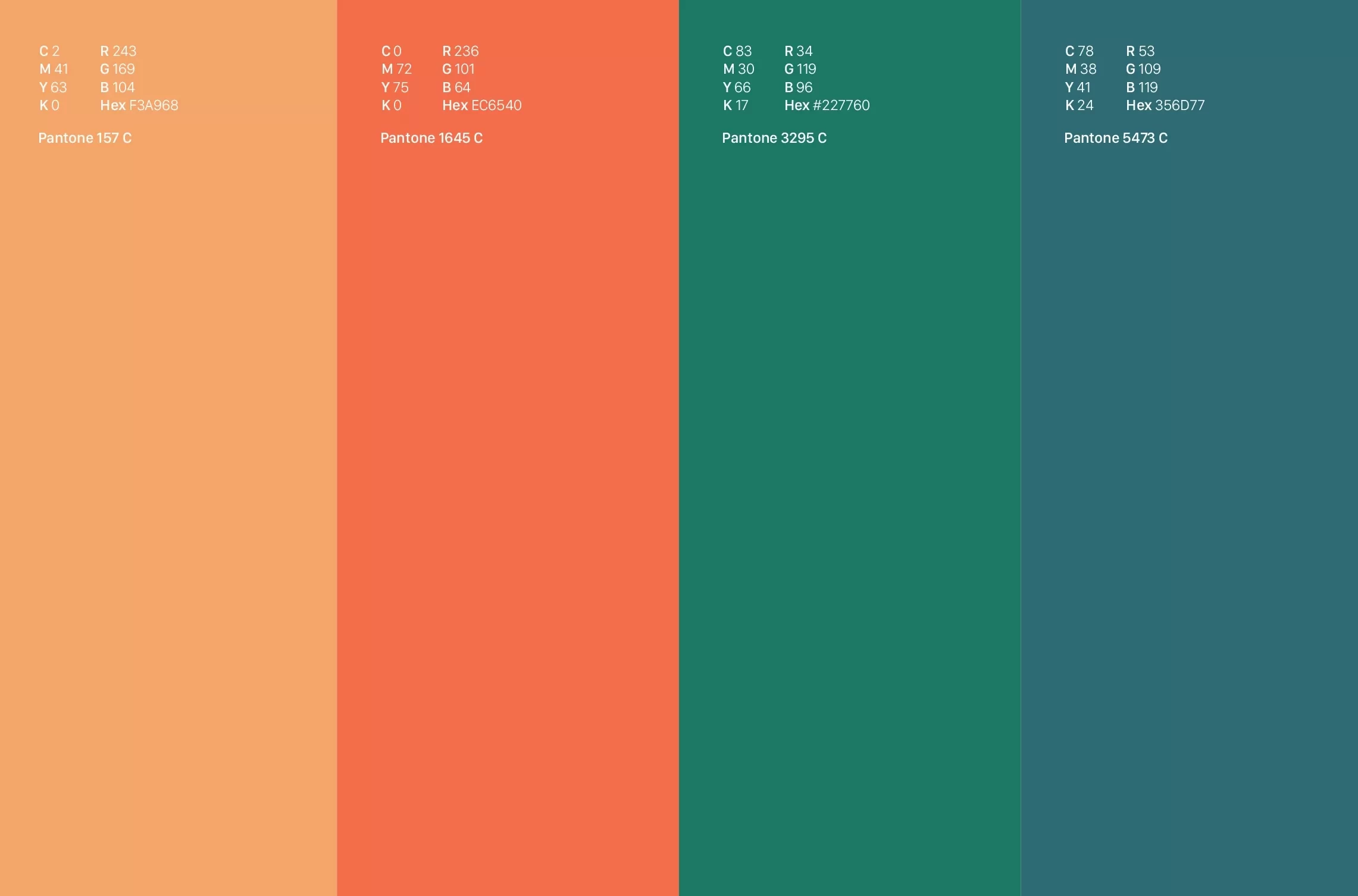This screenshot has height=896, width=1358.
Task: Select the Hex 356D77 text
Action: (1165, 105)
